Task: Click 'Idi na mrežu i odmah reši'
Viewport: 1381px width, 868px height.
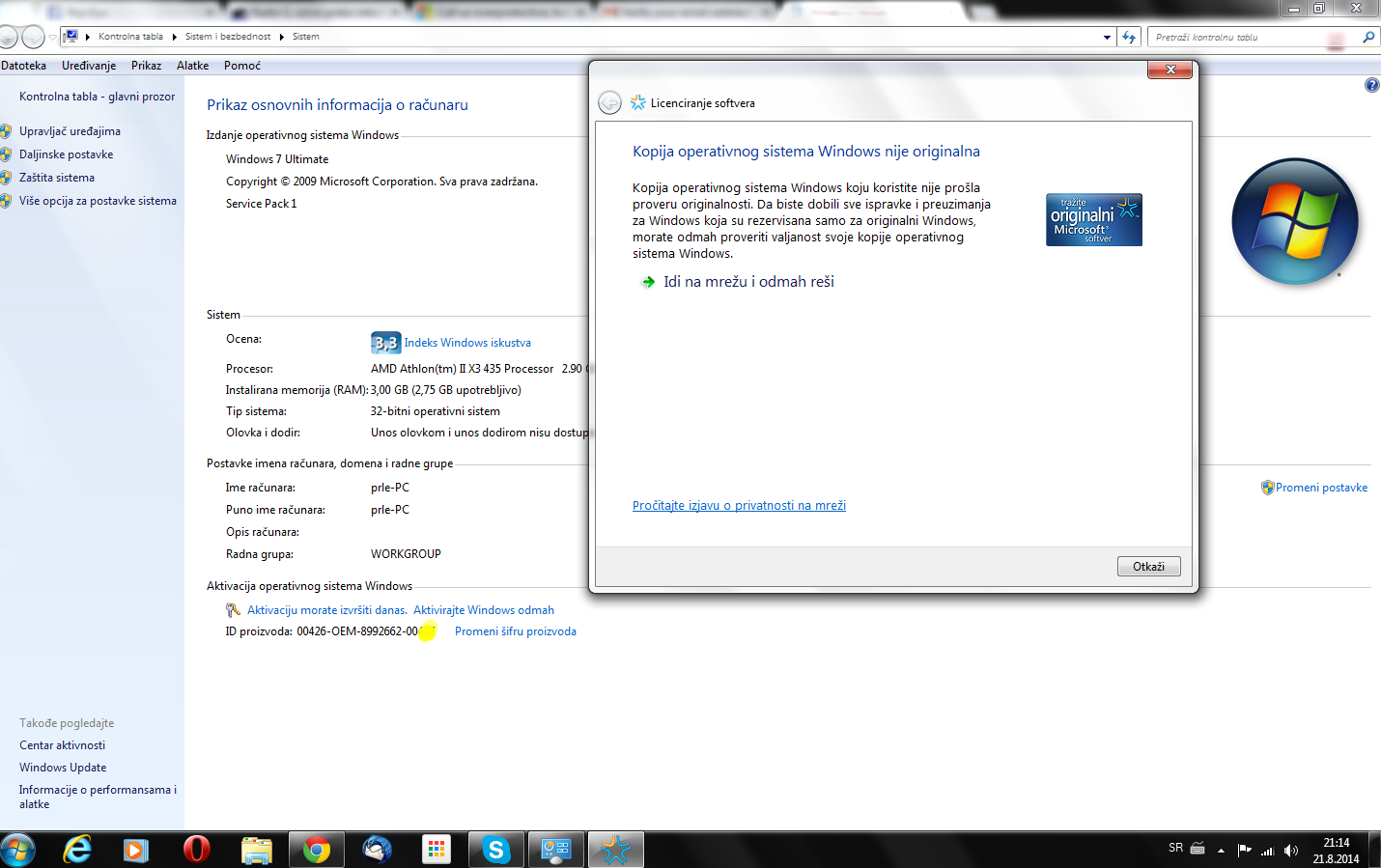Action: point(748,282)
